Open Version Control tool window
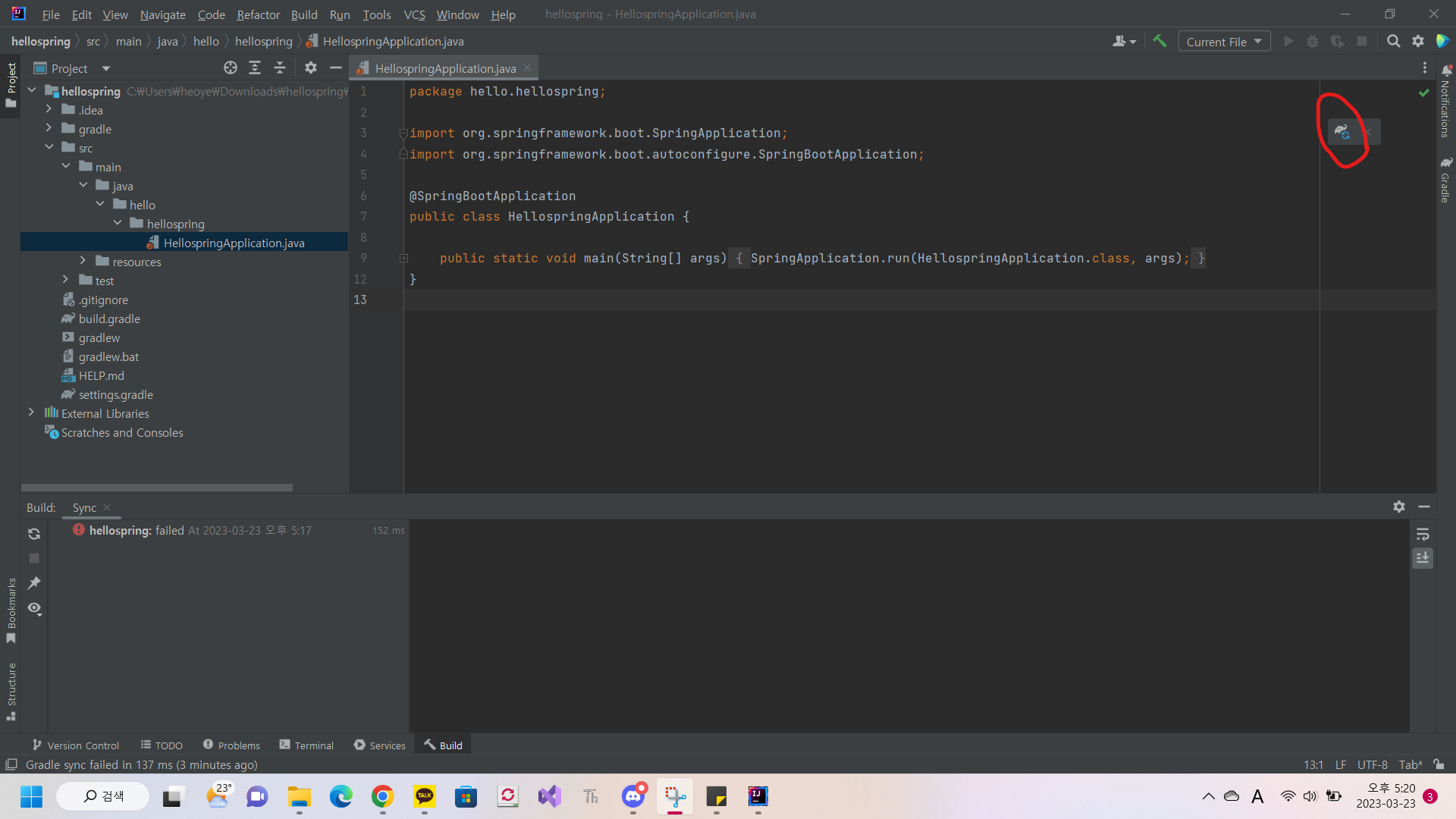Image resolution: width=1456 pixels, height=819 pixels. pos(76,745)
